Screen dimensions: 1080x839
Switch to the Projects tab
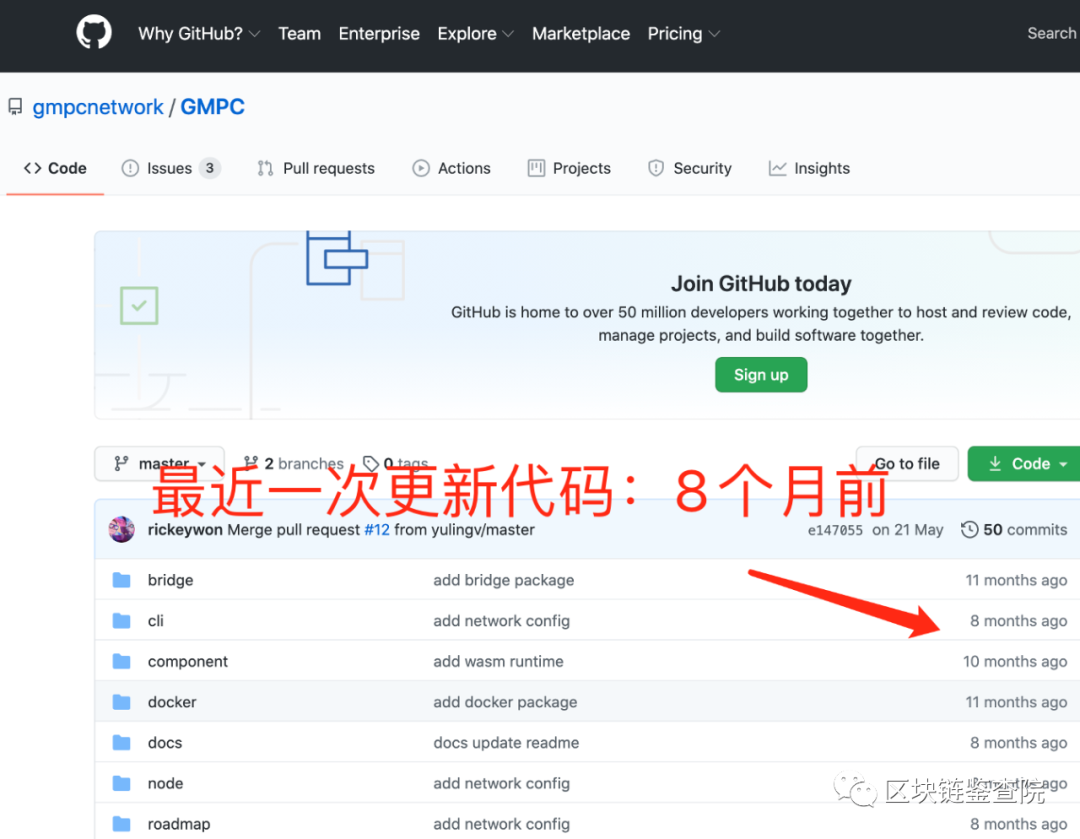(569, 168)
